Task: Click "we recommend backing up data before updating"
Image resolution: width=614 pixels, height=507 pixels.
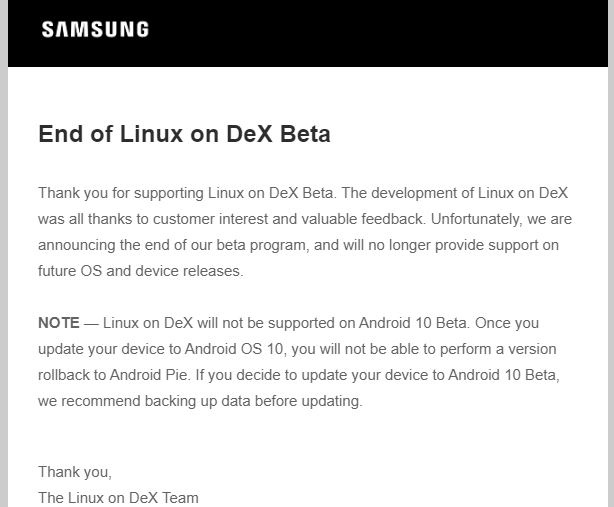Action: [x=200, y=401]
